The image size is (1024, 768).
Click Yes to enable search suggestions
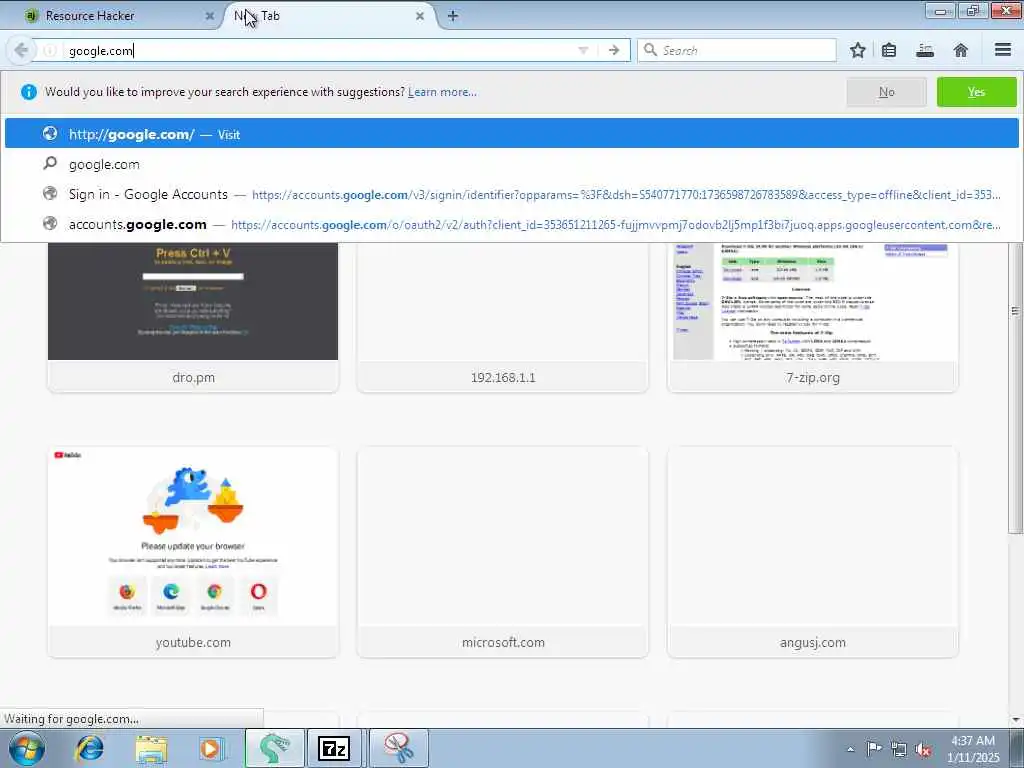coord(976,92)
